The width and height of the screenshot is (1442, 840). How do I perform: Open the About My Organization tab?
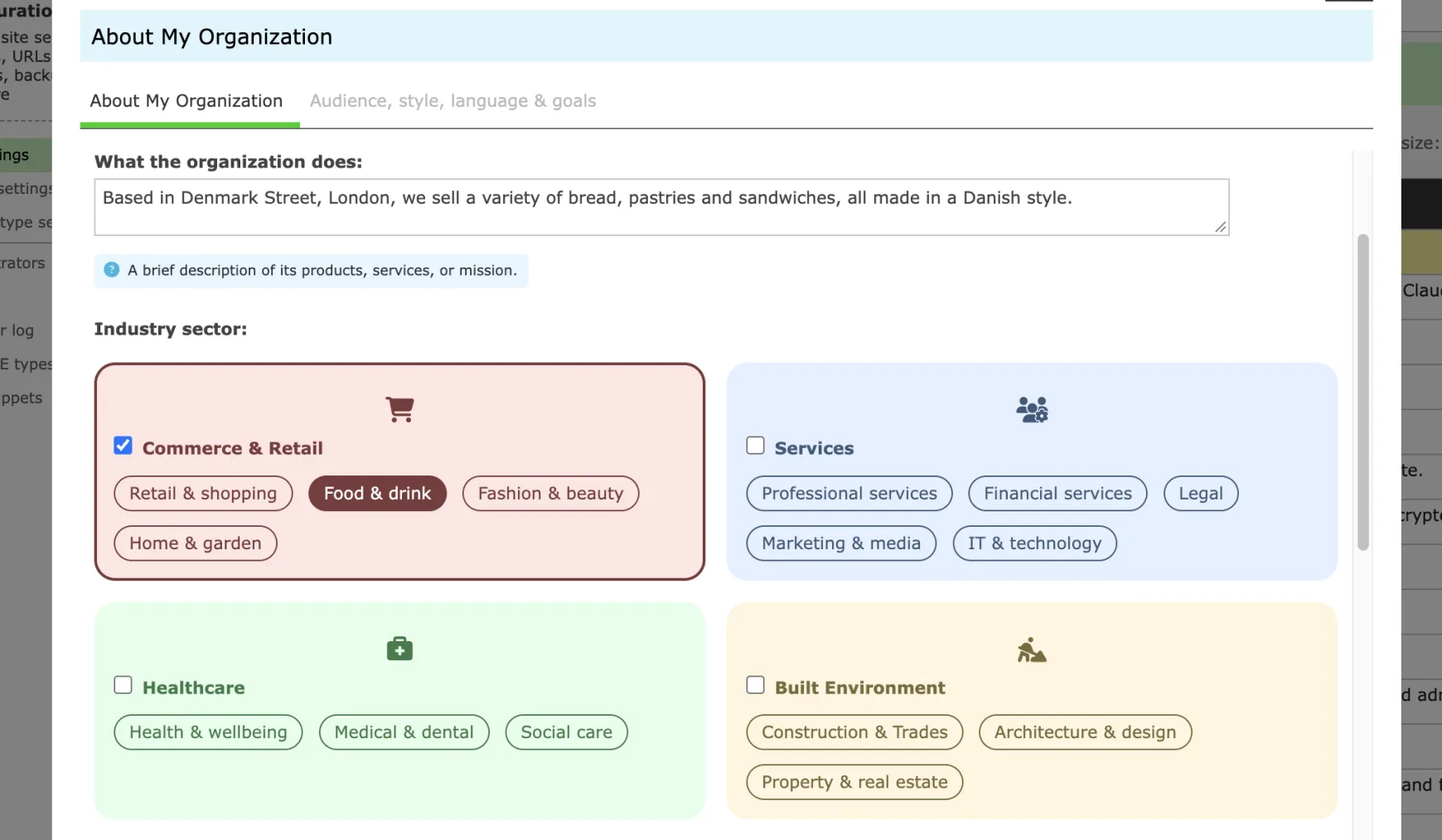pyautogui.click(x=186, y=101)
